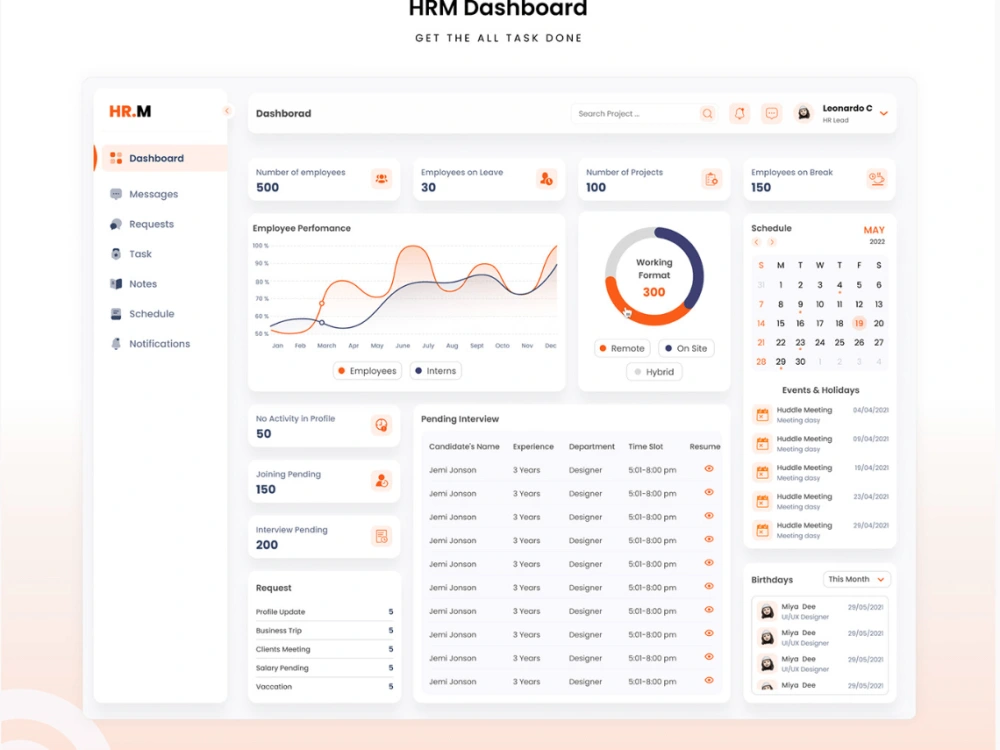Open Requests in the sidebar
Screen dimensions: 1000x750
pos(142,224)
